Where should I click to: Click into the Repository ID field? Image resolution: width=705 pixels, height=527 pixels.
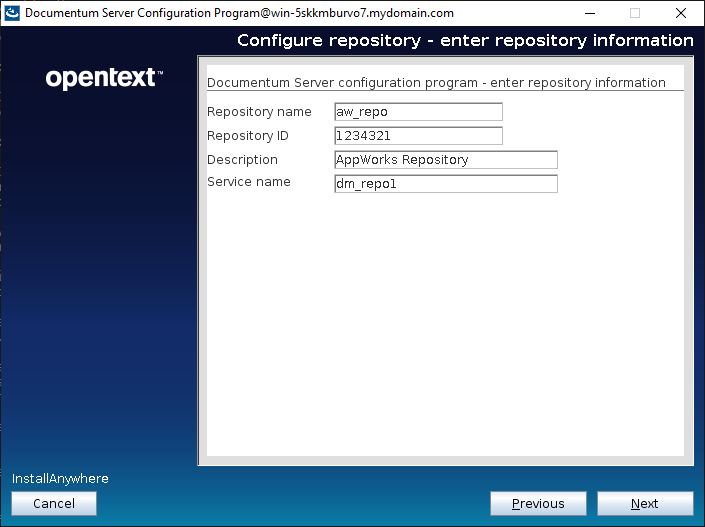point(418,136)
